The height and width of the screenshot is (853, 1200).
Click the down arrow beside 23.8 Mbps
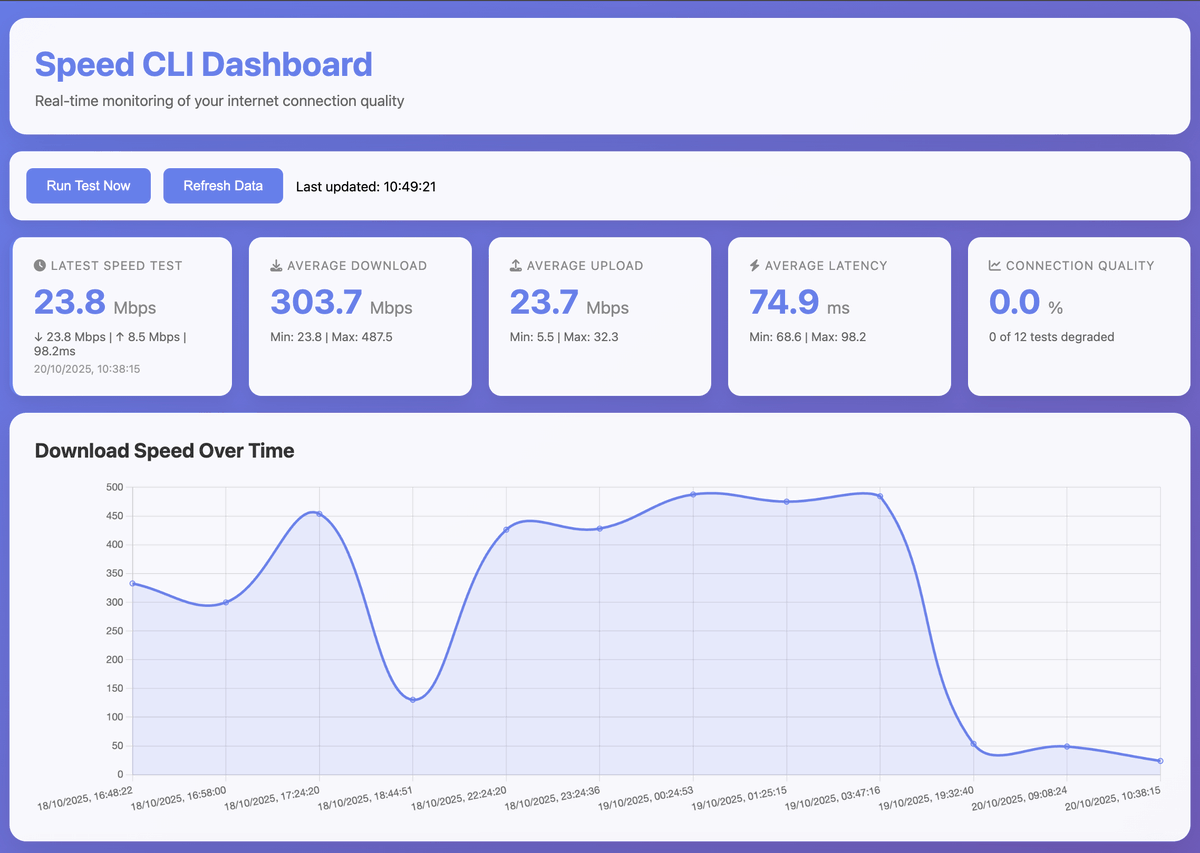pyautogui.click(x=37, y=337)
